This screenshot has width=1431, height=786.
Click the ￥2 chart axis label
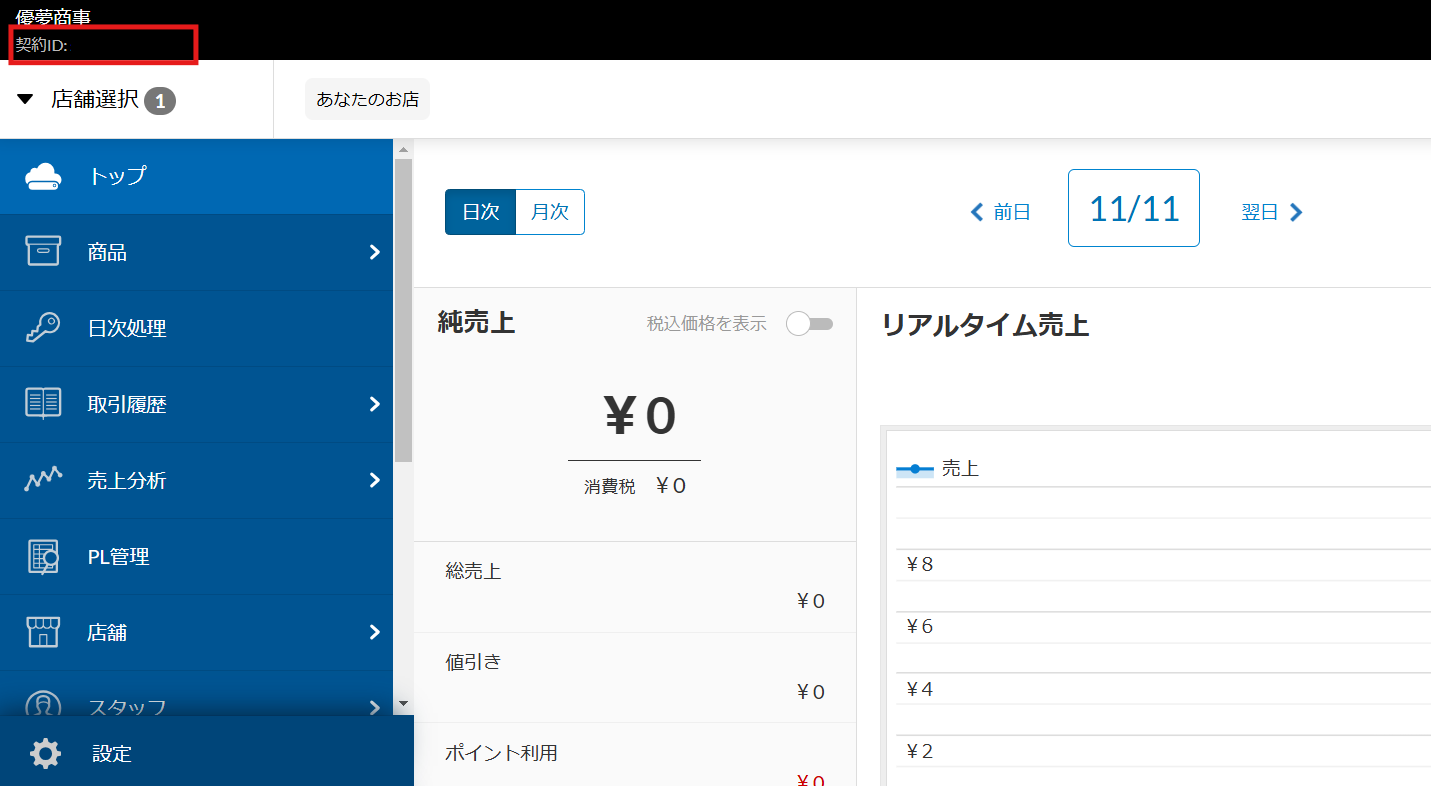(919, 751)
